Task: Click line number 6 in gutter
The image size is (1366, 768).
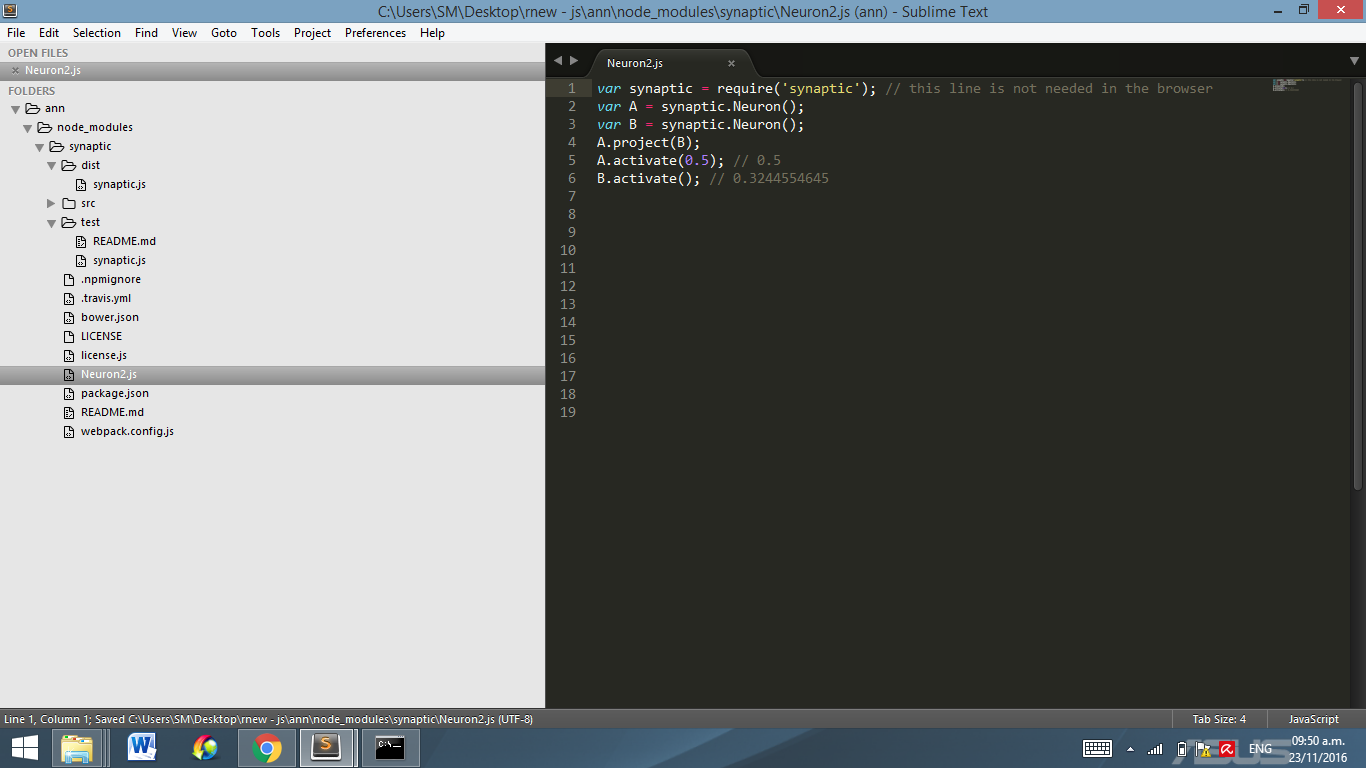Action: 572,178
